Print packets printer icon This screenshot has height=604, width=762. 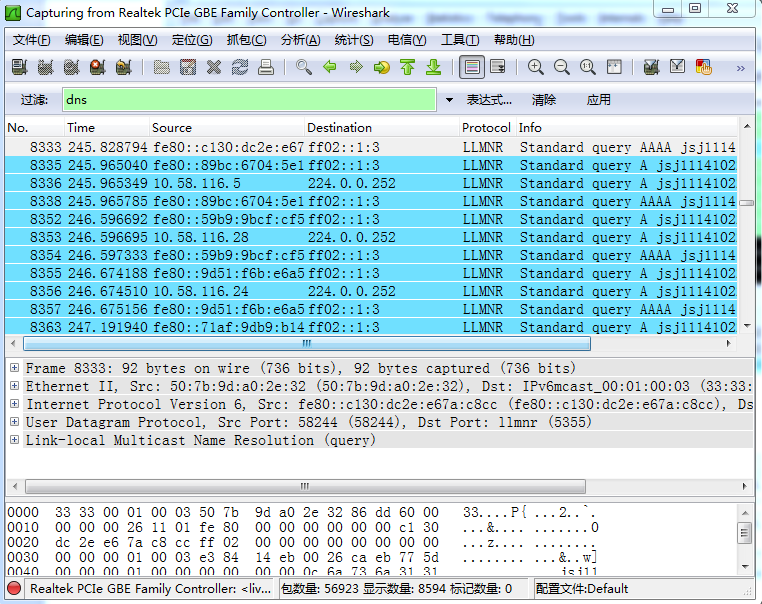266,67
